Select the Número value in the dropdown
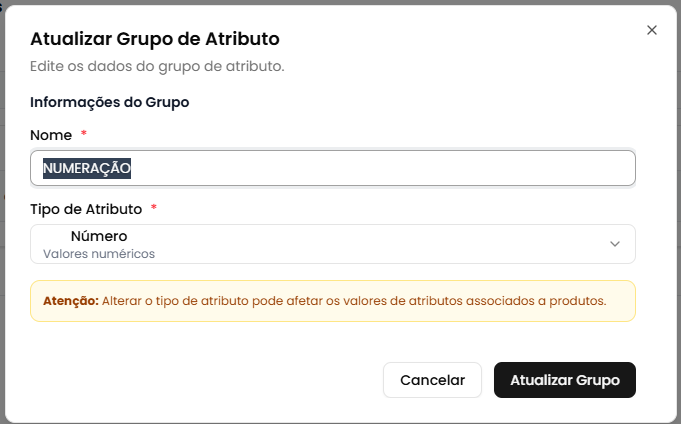 (99, 236)
